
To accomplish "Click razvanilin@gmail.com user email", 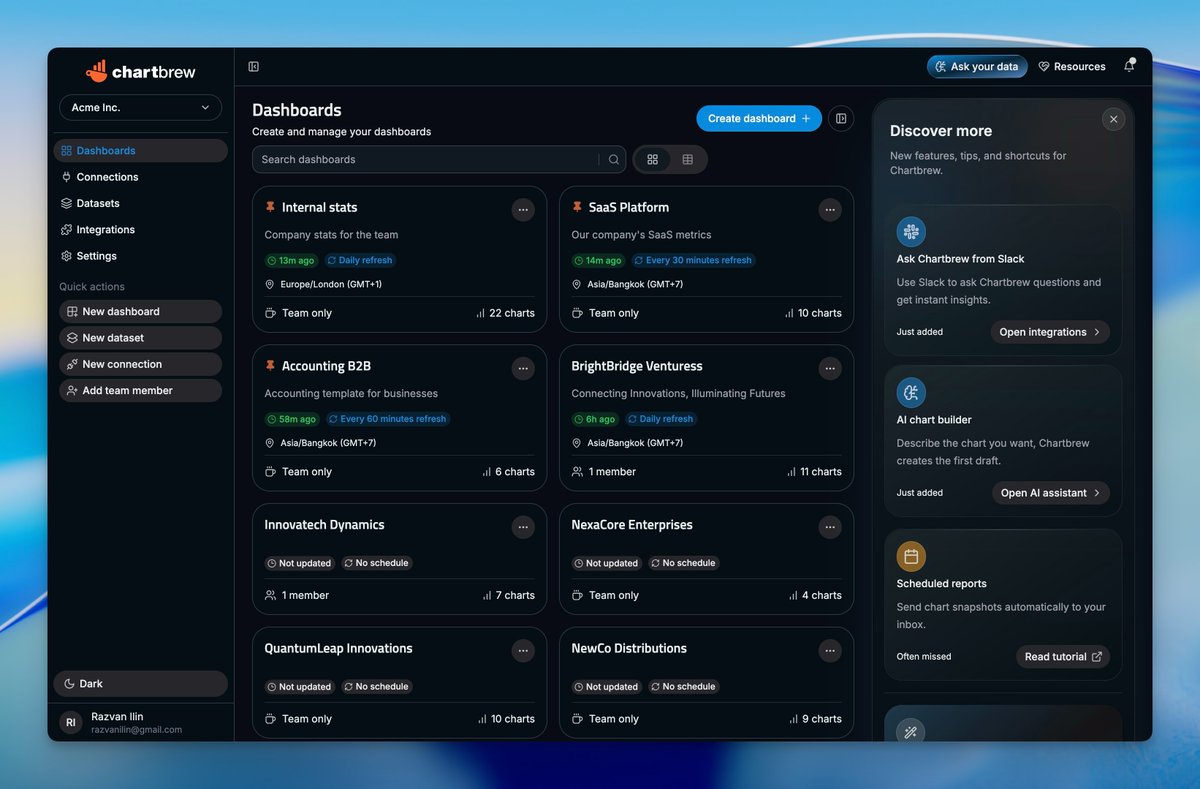I will pyautogui.click(x=136, y=730).
